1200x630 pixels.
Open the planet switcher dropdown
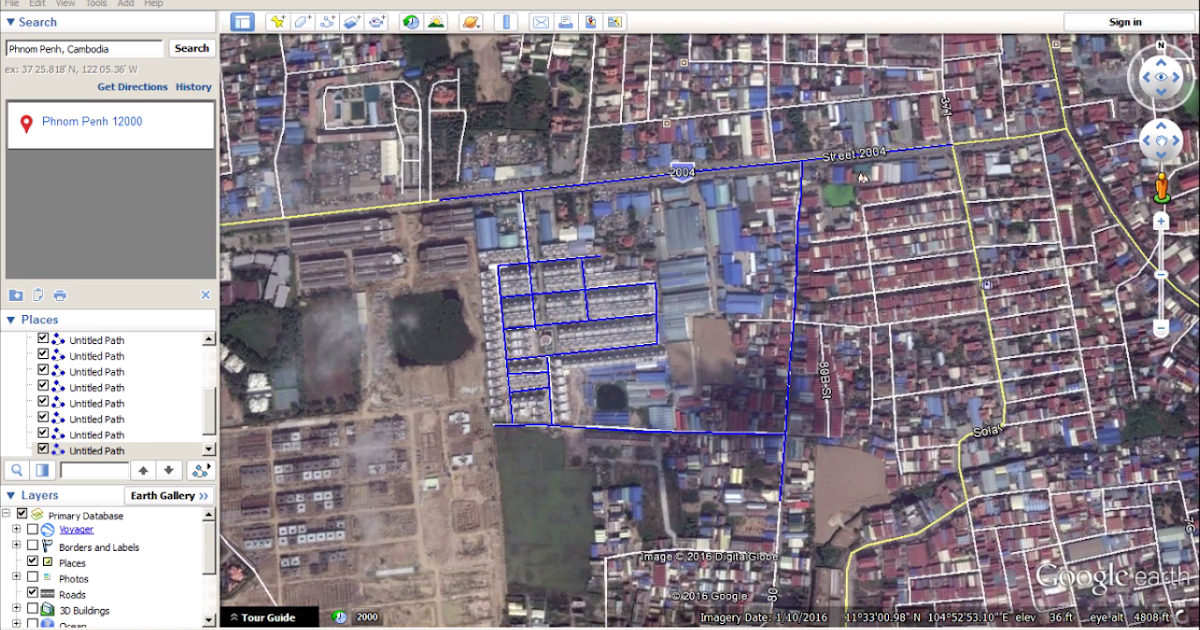point(471,21)
